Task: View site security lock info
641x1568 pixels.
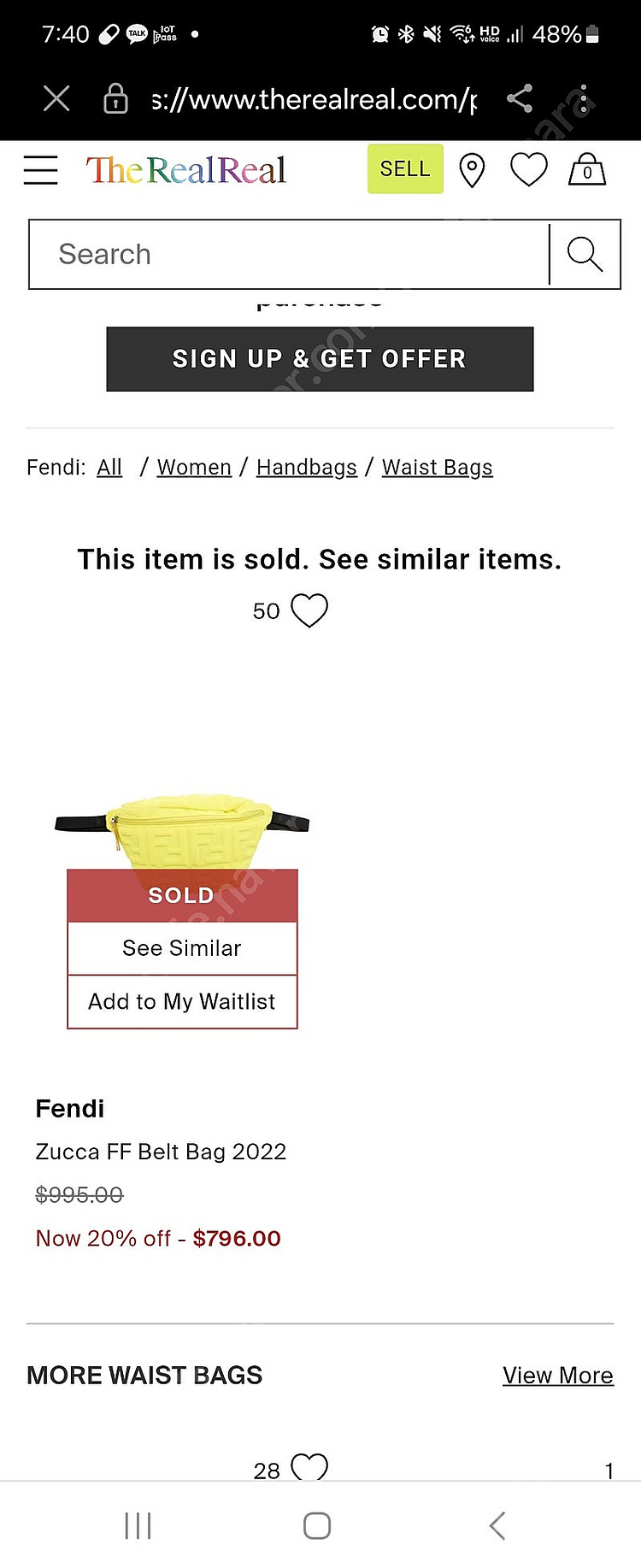Action: pos(115,99)
